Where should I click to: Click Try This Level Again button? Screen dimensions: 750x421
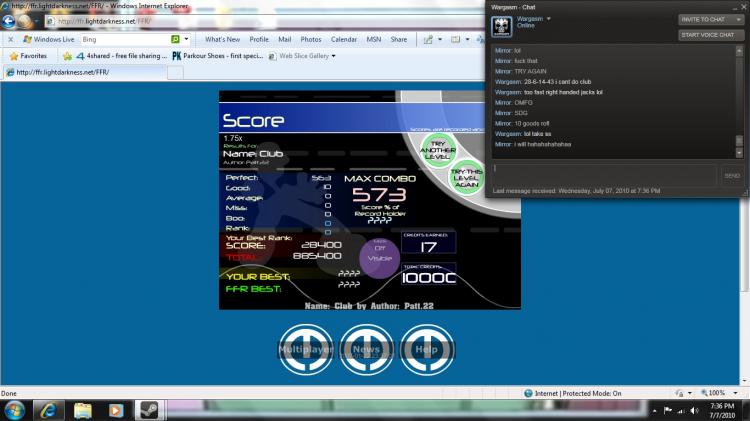click(466, 177)
